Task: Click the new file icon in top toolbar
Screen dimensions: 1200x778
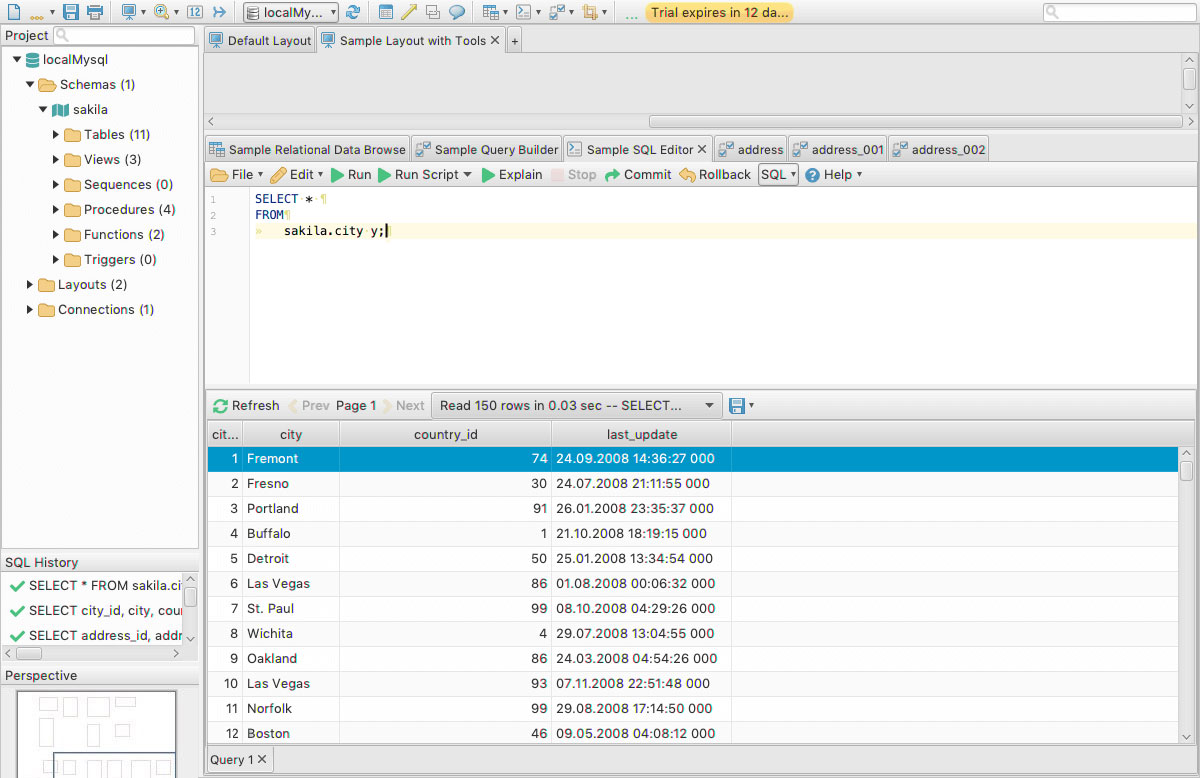Action: 14,12
